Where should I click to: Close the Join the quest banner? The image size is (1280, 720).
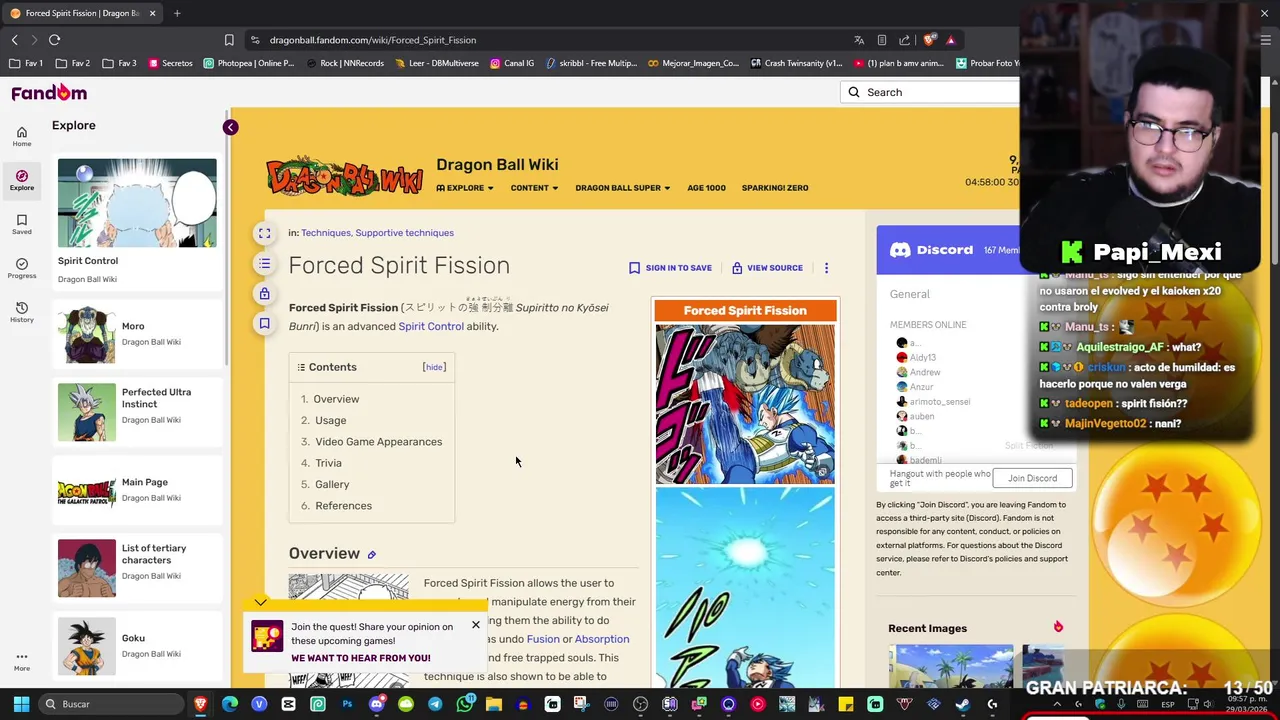[476, 625]
